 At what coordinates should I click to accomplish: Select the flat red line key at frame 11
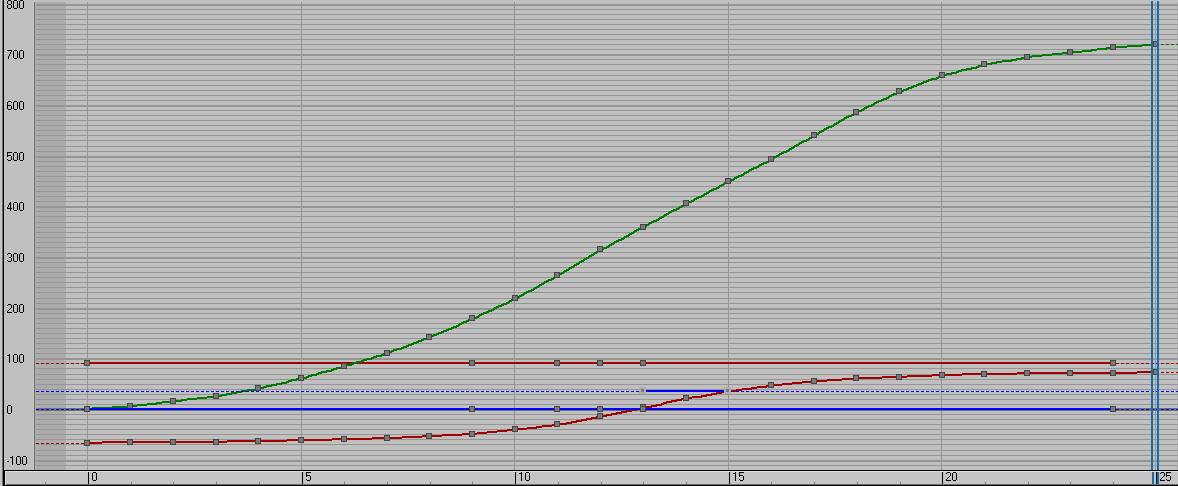pos(557,363)
